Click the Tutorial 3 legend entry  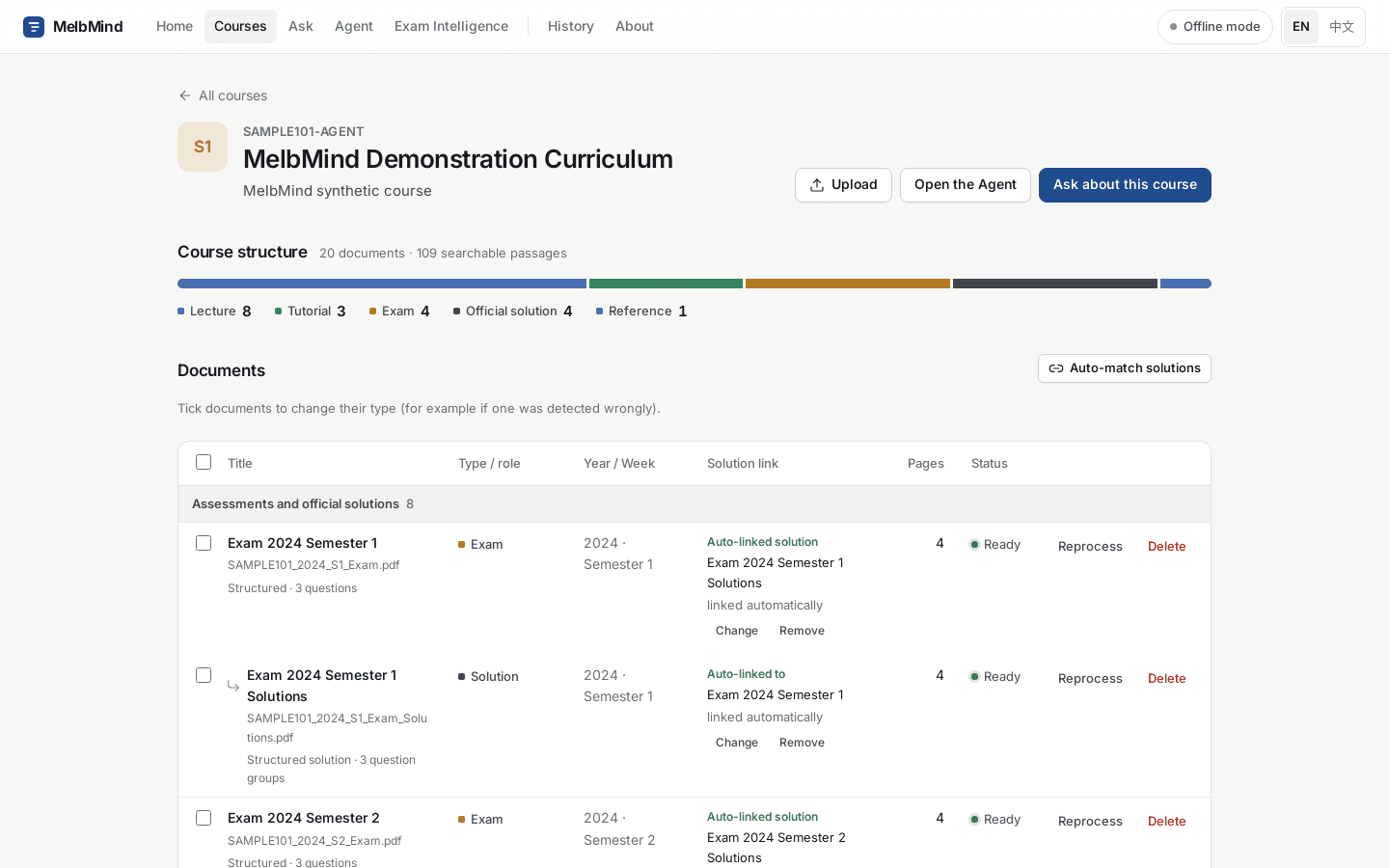tap(311, 311)
